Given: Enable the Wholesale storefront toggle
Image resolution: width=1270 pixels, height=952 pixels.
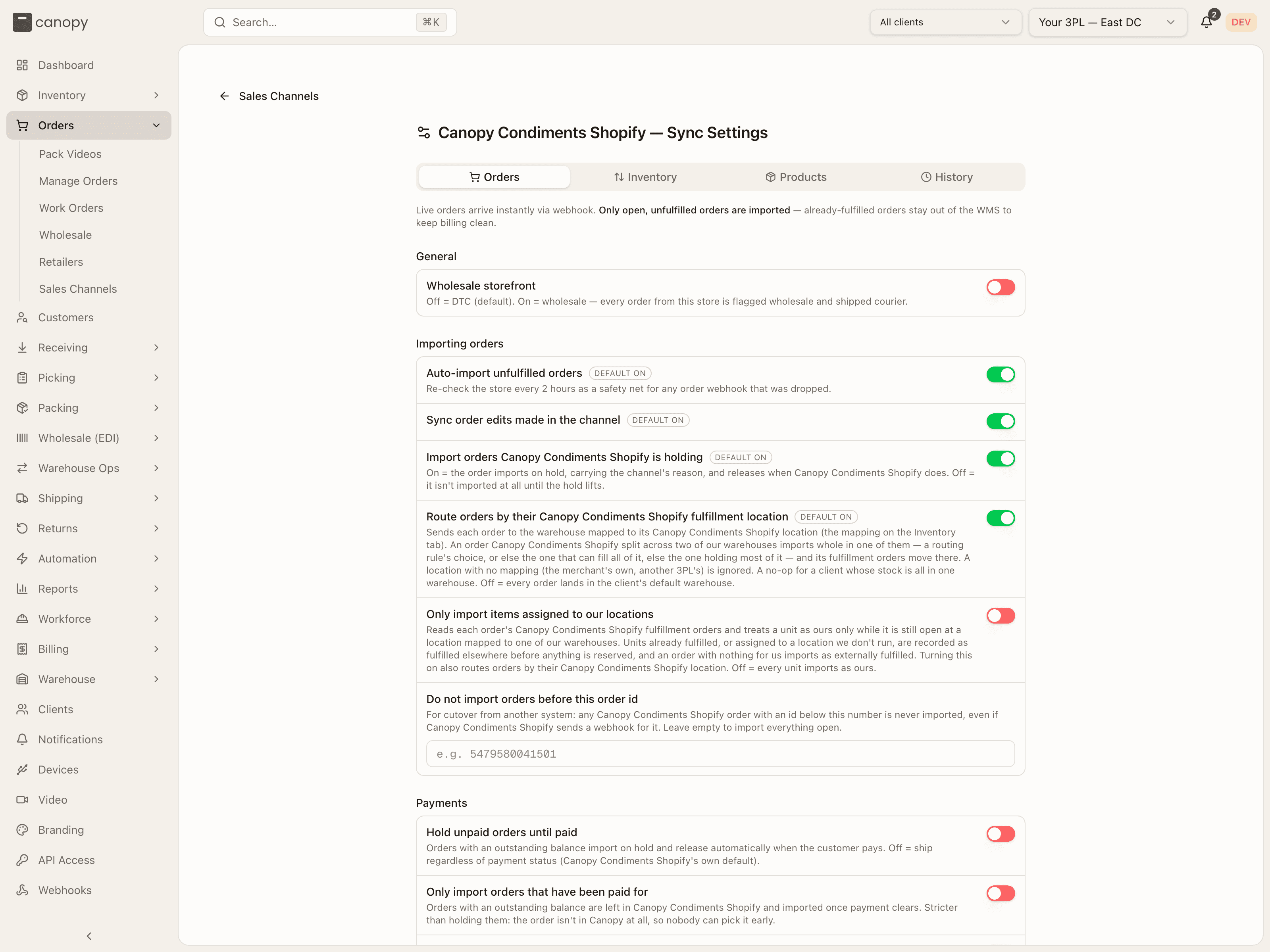Looking at the screenshot, I should click(1000, 287).
